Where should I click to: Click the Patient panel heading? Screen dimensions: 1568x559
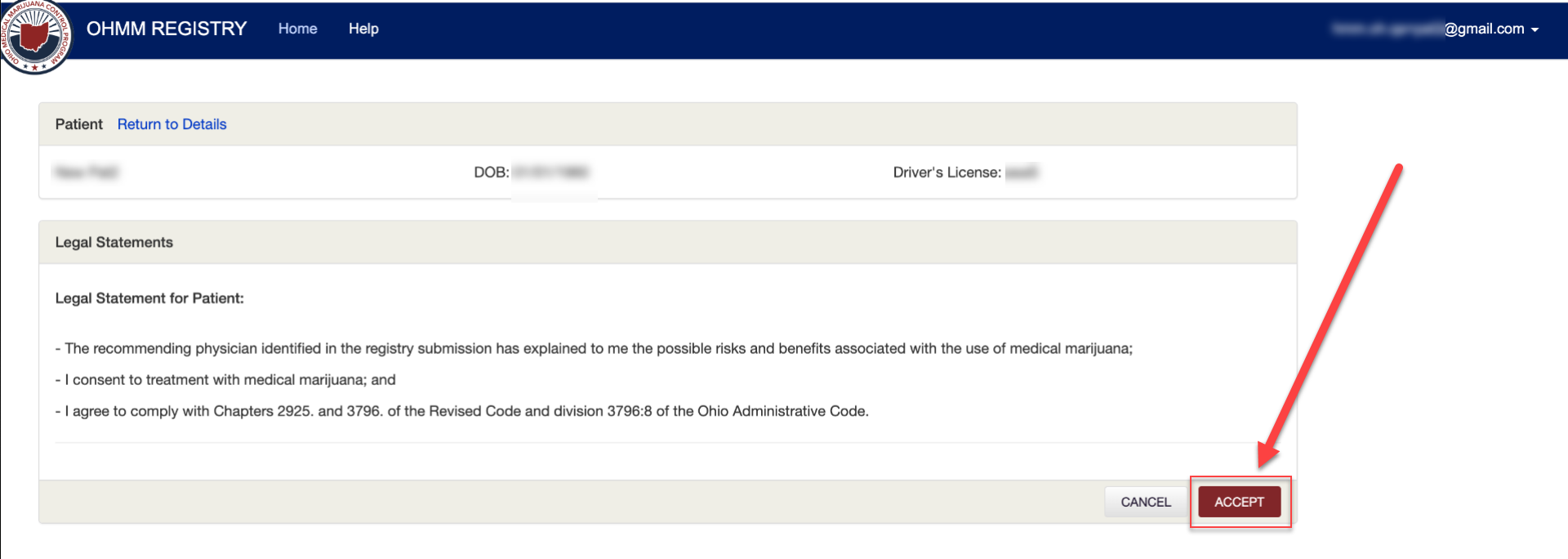click(x=79, y=124)
